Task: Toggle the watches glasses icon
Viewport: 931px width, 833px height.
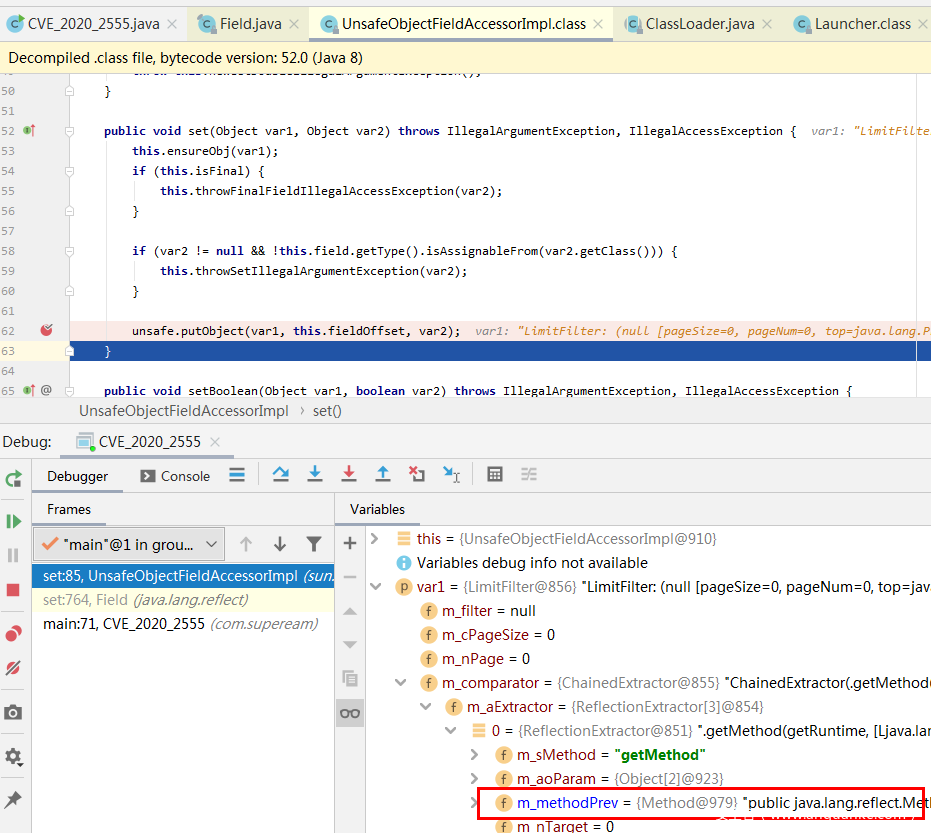Action: 350,712
